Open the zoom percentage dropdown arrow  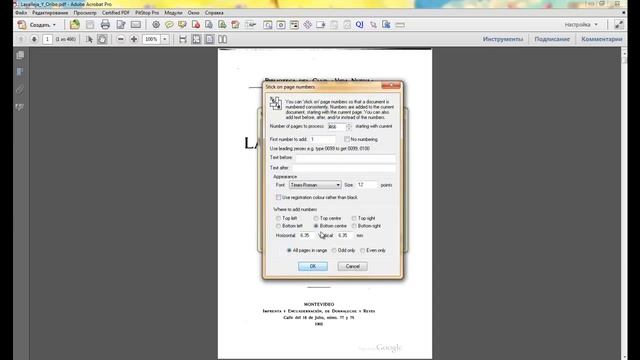click(x=165, y=39)
